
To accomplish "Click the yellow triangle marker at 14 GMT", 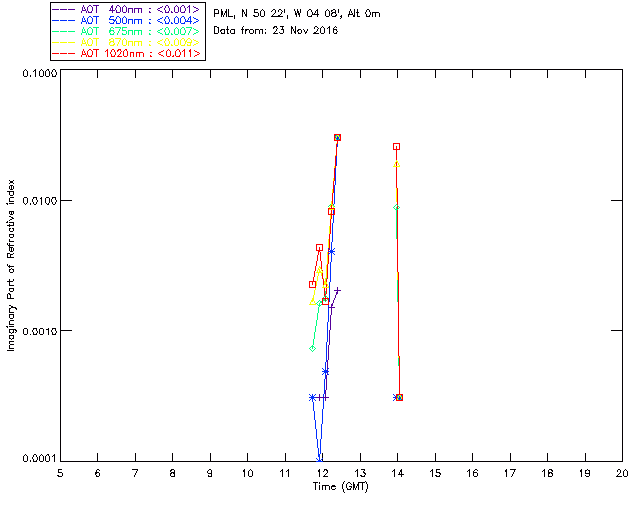I will point(396,164).
